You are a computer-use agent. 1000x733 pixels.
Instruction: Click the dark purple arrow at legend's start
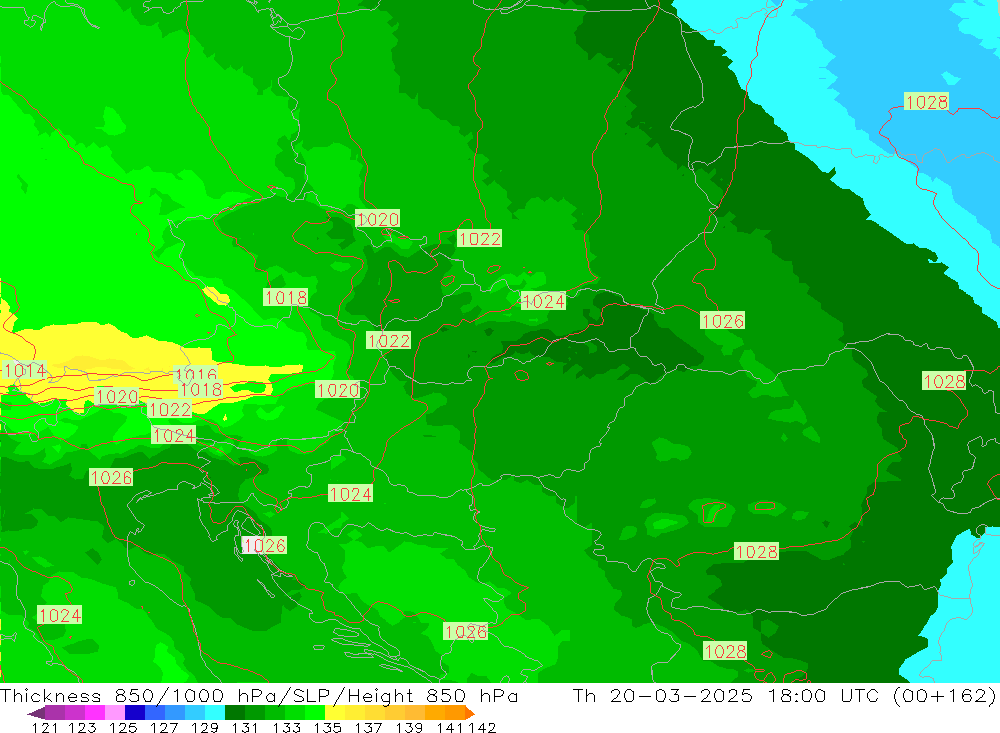(36, 713)
